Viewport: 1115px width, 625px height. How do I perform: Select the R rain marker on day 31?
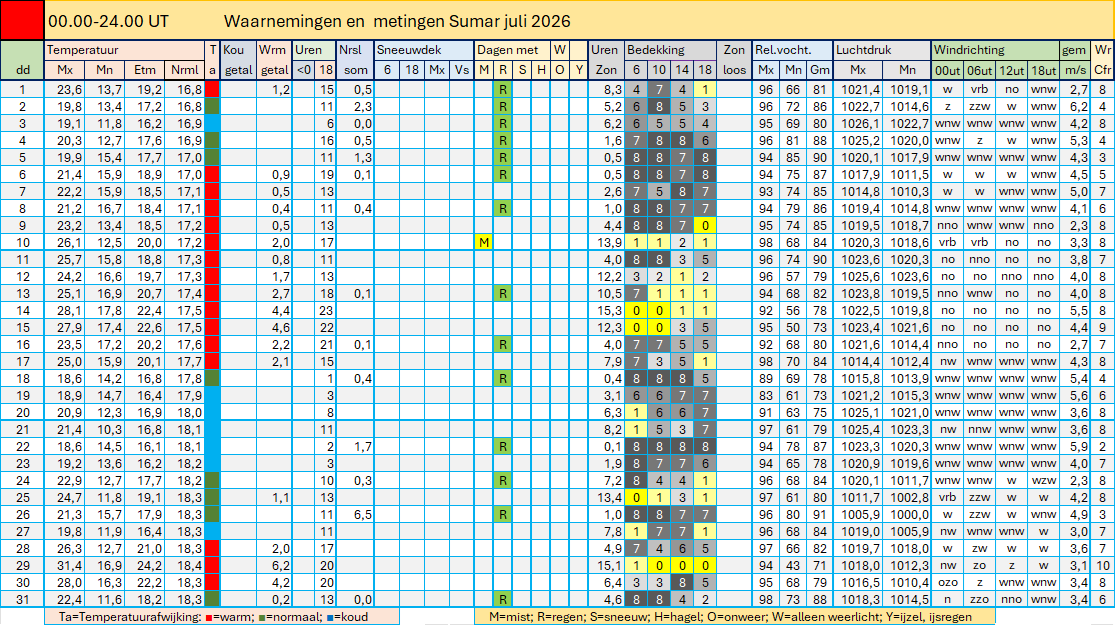coord(503,599)
